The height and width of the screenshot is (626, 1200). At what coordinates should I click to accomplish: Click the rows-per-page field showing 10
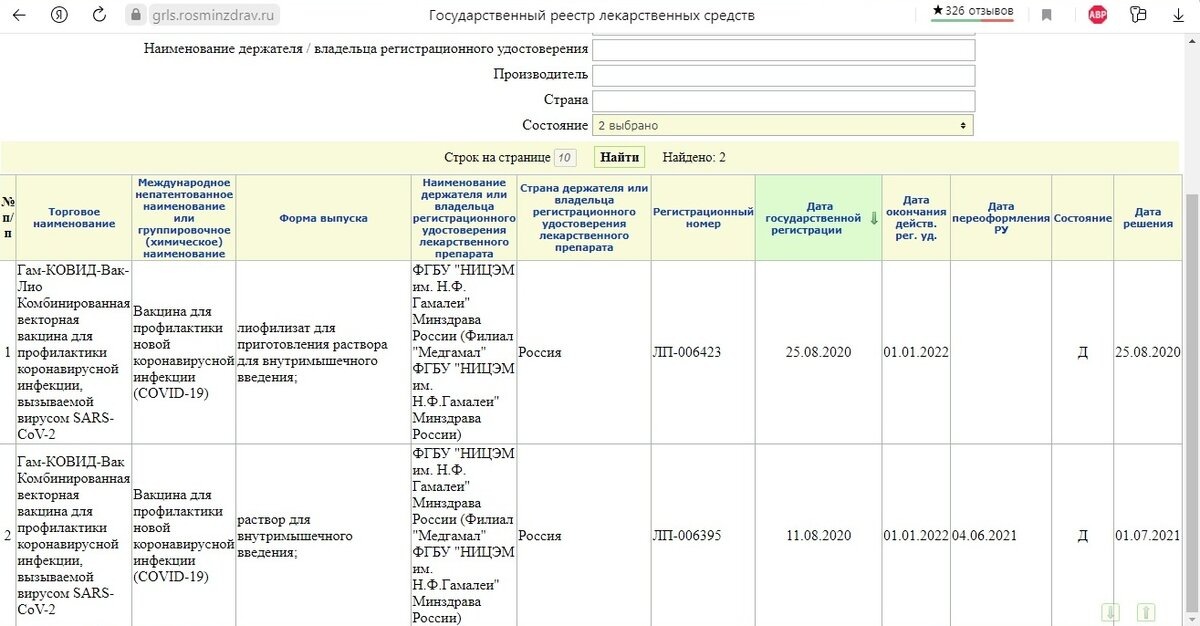[565, 158]
